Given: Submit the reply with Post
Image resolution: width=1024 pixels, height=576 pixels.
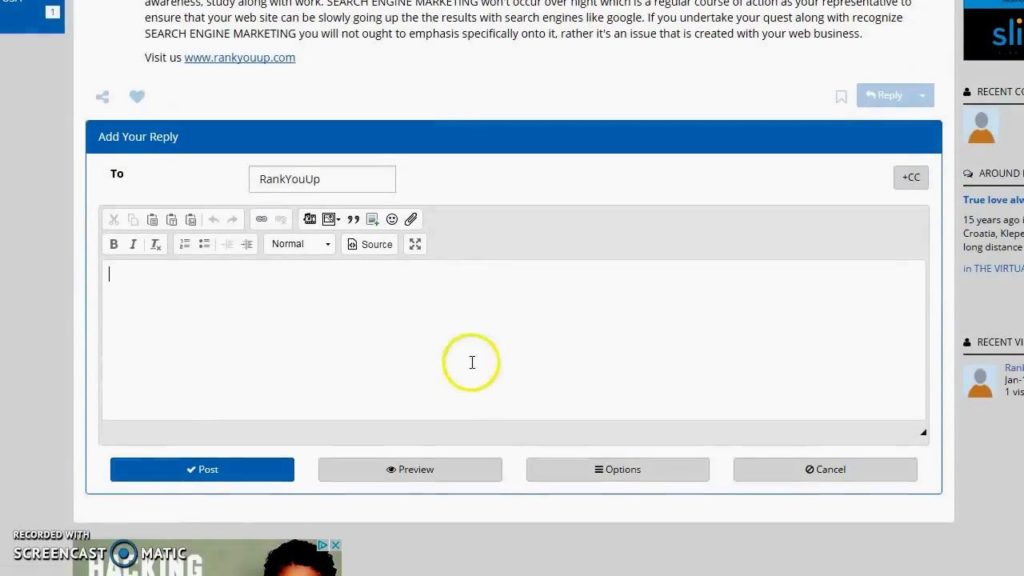Looking at the screenshot, I should [x=202, y=470].
